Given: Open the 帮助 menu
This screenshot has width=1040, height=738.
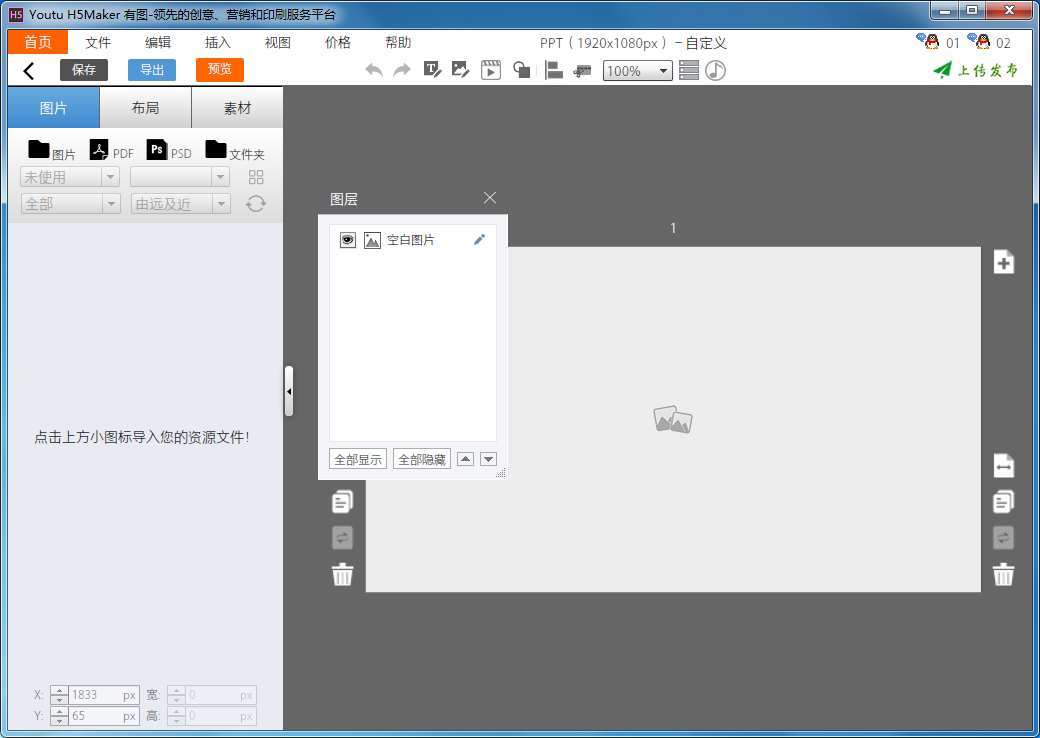Looking at the screenshot, I should (x=398, y=42).
